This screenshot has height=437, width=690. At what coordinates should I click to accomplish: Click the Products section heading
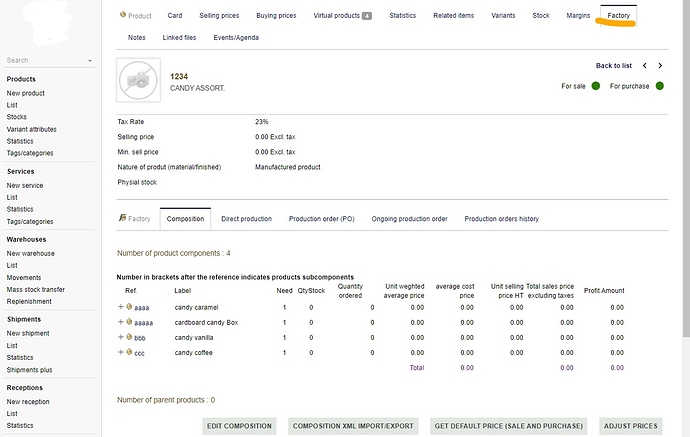21,79
